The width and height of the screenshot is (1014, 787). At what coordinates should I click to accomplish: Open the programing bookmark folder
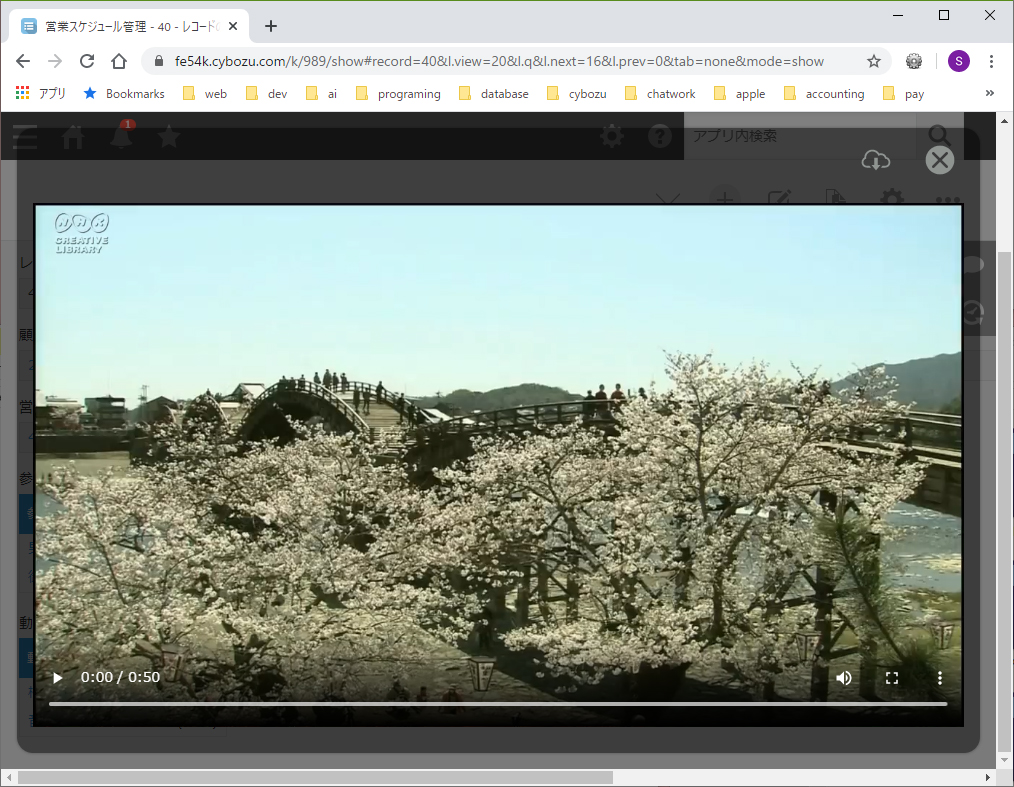pos(398,94)
